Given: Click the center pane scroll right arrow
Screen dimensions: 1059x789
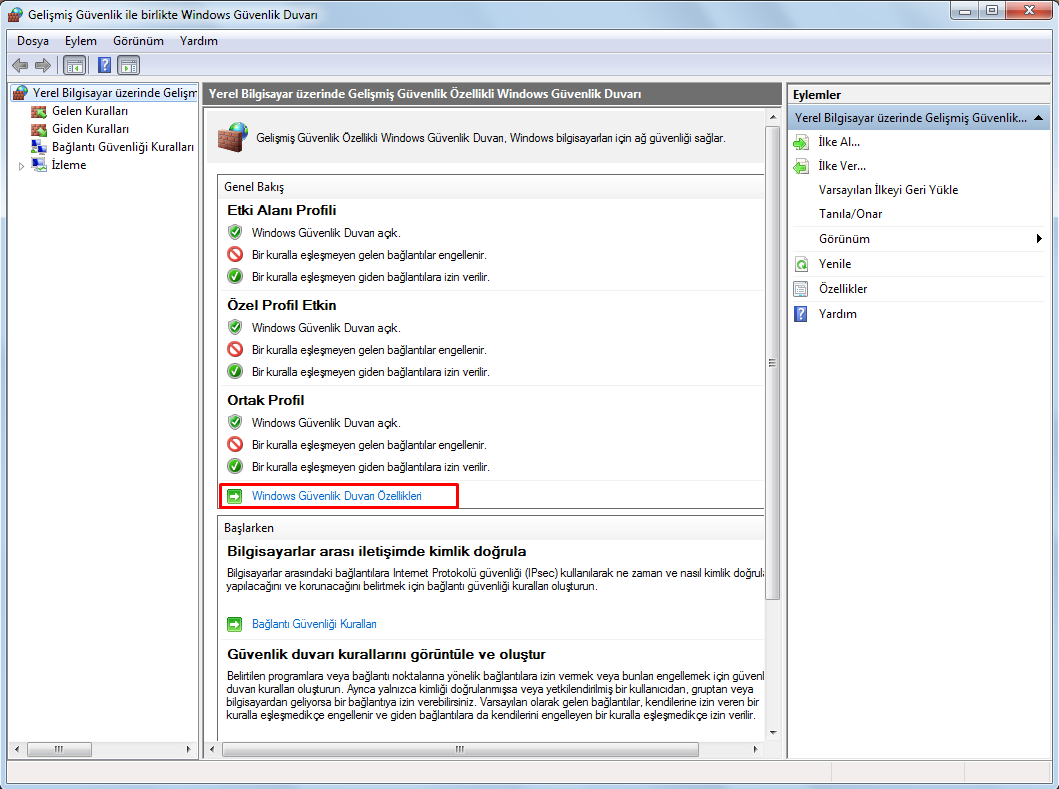Looking at the screenshot, I should [x=755, y=749].
